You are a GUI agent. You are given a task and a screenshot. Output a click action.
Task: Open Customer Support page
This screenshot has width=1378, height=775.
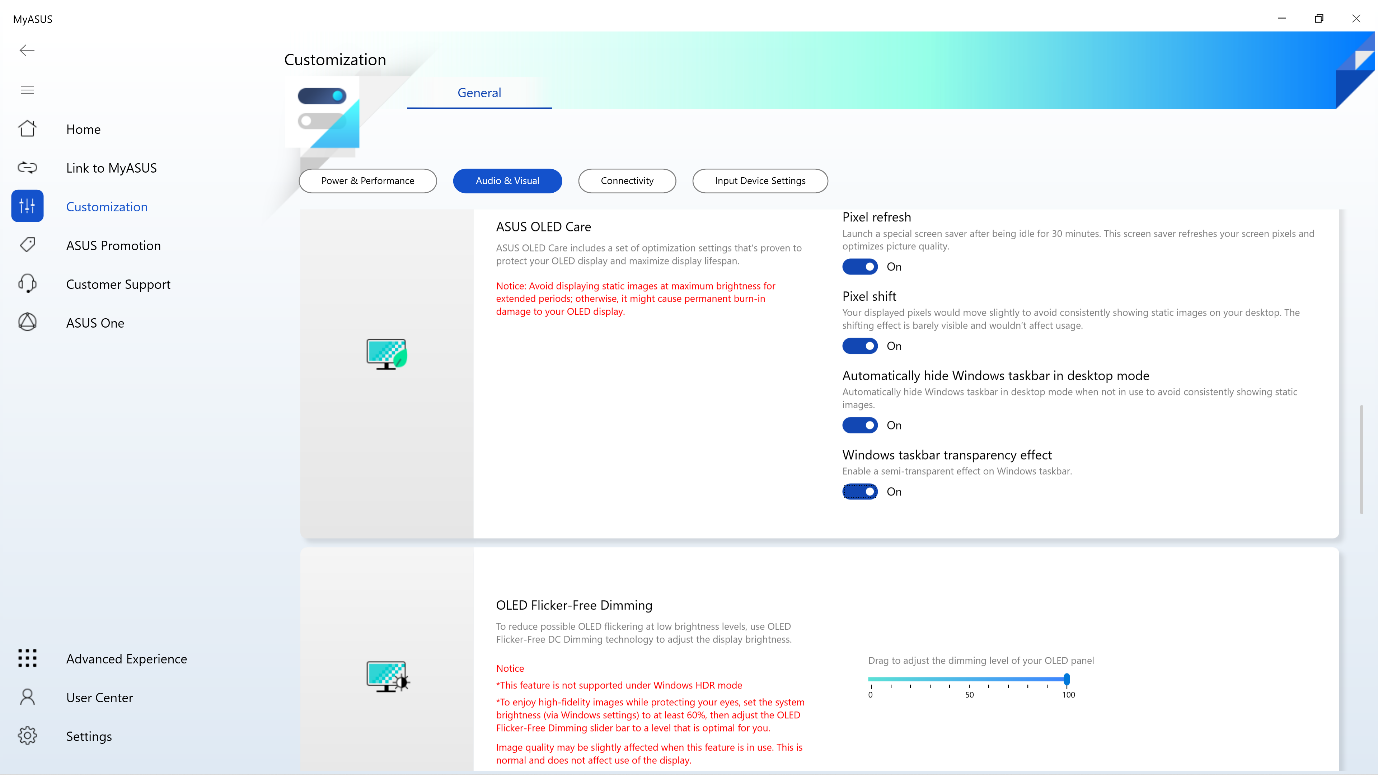tap(118, 284)
